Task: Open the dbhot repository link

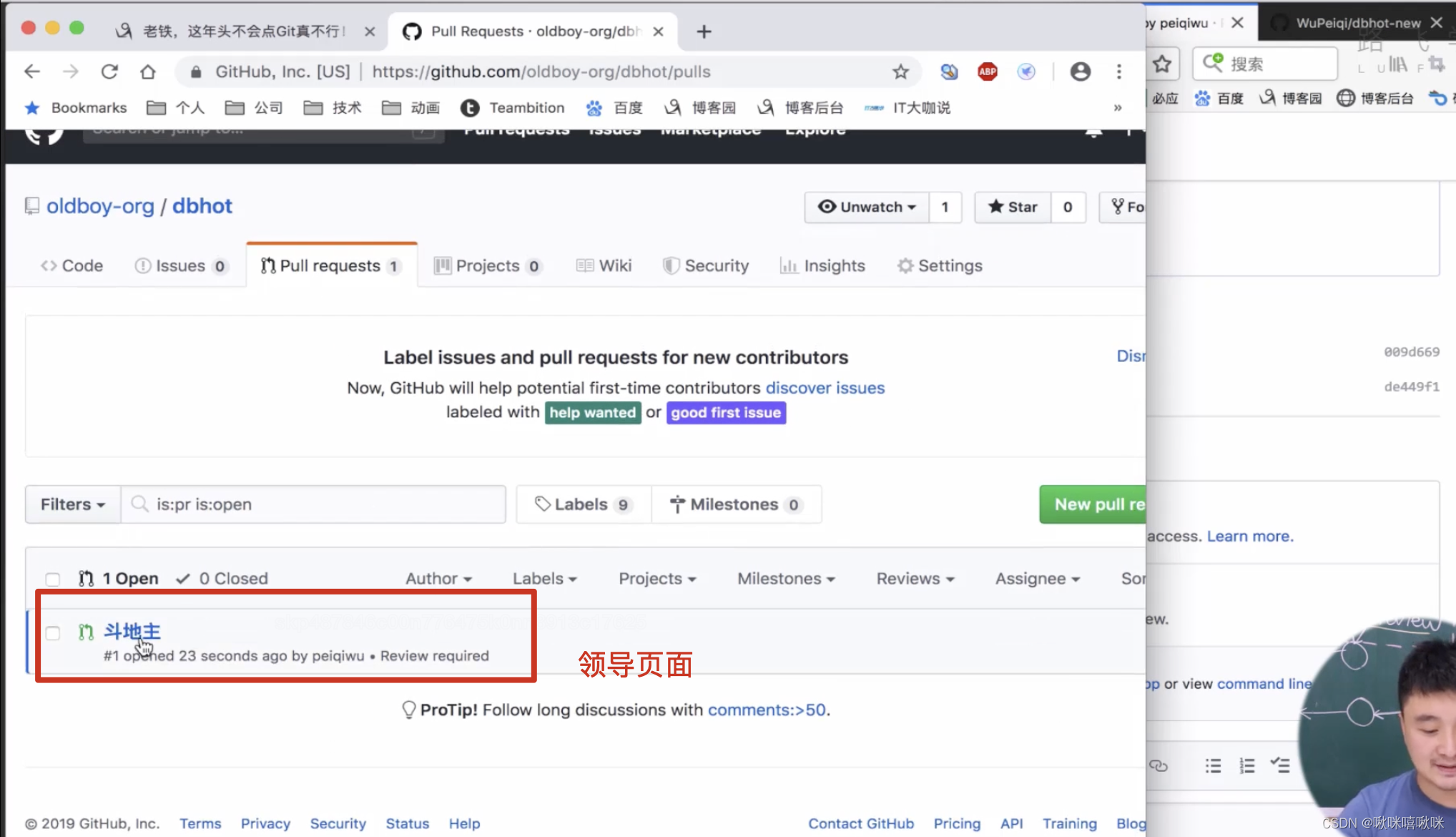Action: coord(202,206)
